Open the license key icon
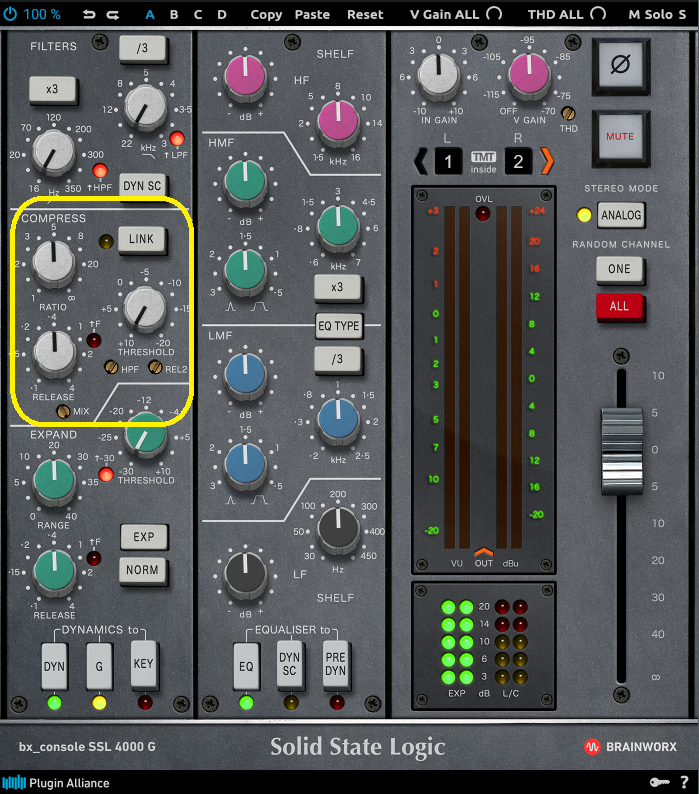This screenshot has width=699, height=794. click(x=659, y=782)
